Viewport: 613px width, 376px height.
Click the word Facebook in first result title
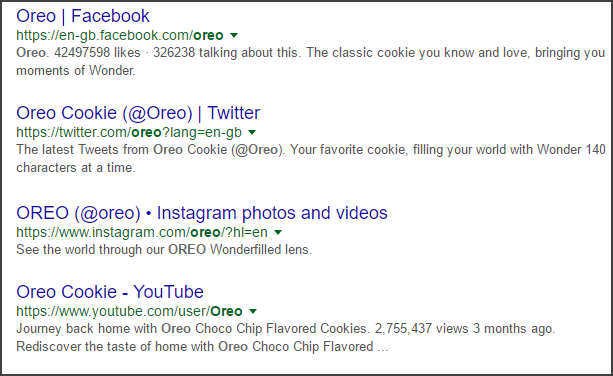pos(110,16)
